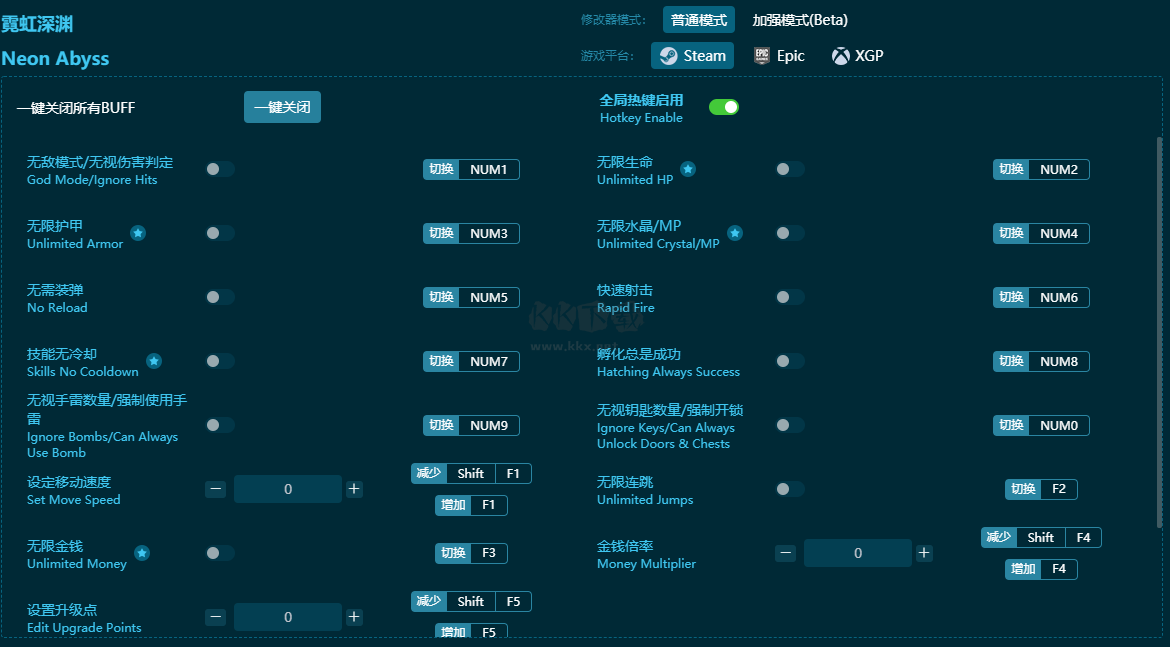The width and height of the screenshot is (1170, 647).
Task: Click the Money Multiplier value field
Action: [858, 553]
